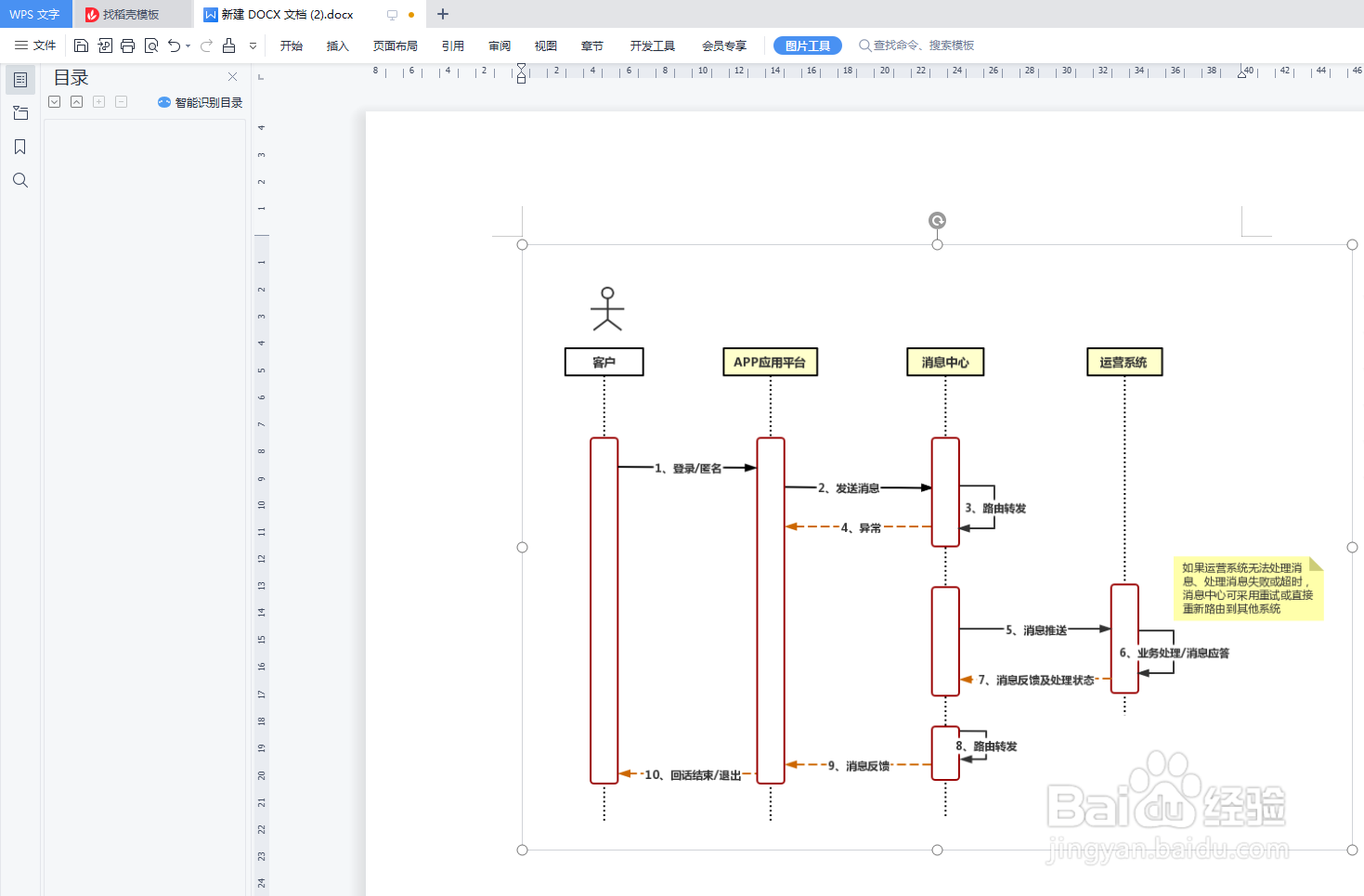The image size is (1364, 896).
Task: Click the yellow note about 运营系统无法处理消息
Action: tap(1249, 589)
